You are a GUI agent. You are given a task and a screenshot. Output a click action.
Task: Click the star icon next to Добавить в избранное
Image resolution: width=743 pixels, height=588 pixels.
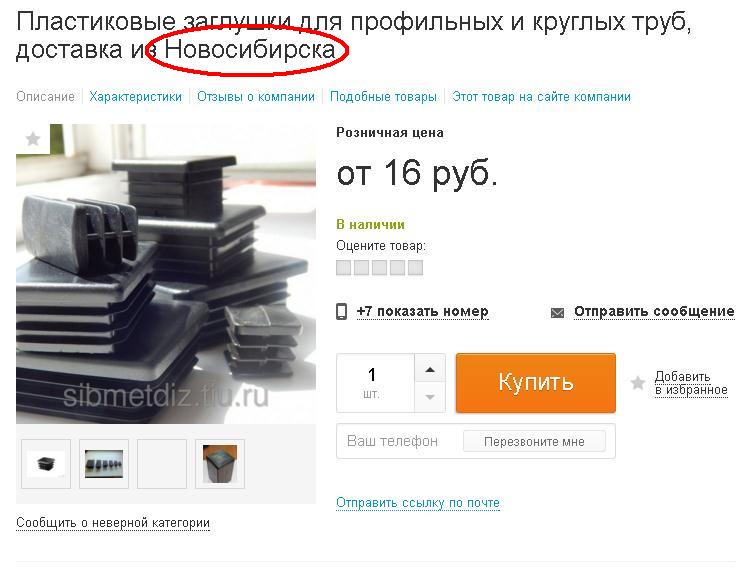point(638,383)
